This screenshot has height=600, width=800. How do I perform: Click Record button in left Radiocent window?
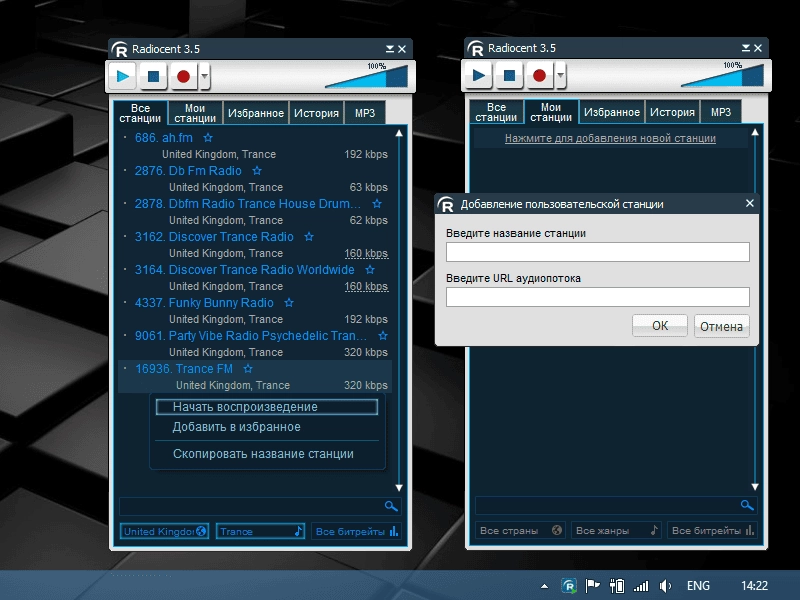pos(184,77)
